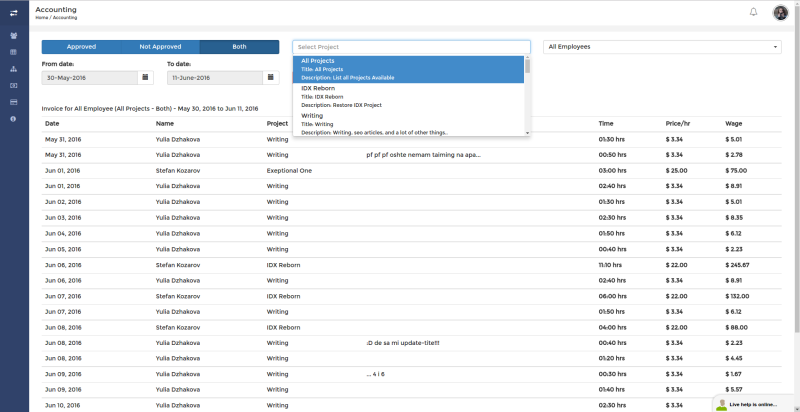The height and width of the screenshot is (412, 800).
Task: Click the Time column header
Action: click(x=606, y=123)
